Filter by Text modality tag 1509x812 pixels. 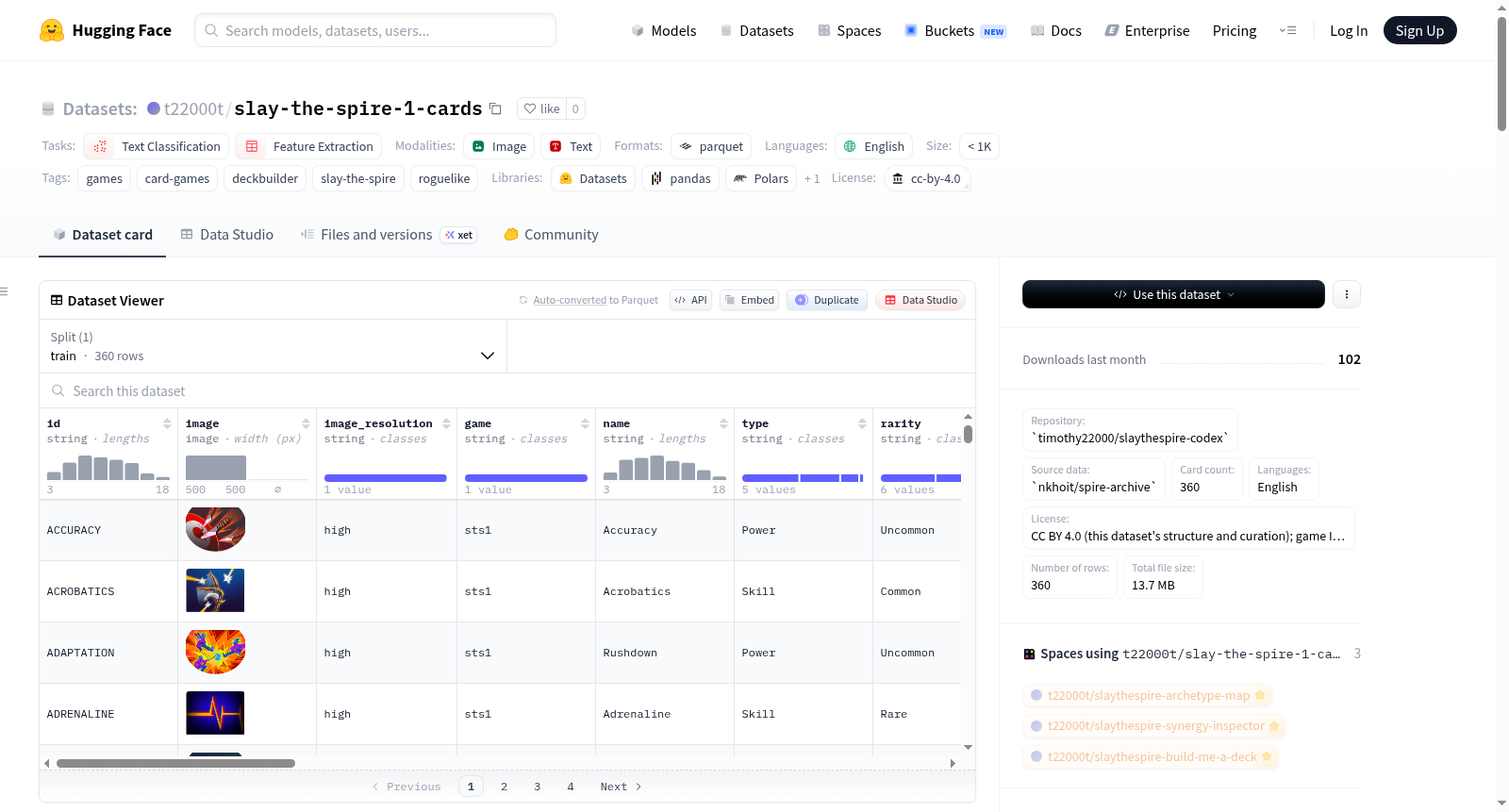(571, 146)
